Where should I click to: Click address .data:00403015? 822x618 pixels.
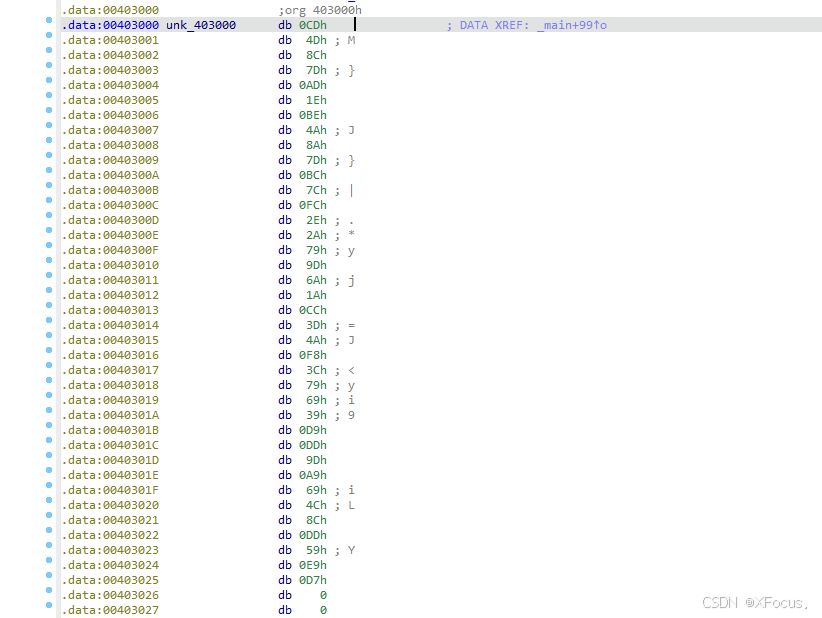click(110, 340)
